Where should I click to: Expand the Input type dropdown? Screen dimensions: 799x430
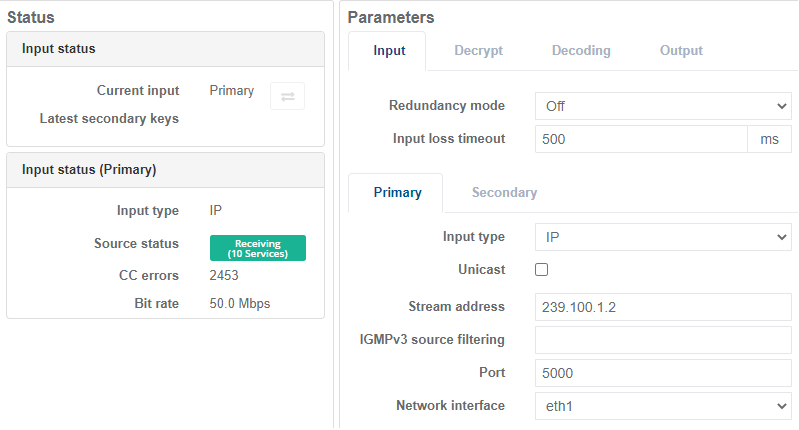(x=663, y=237)
